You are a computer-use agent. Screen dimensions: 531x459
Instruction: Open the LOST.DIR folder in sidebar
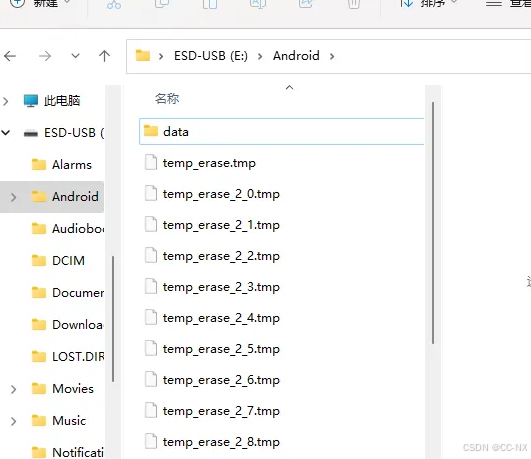click(x=68, y=356)
